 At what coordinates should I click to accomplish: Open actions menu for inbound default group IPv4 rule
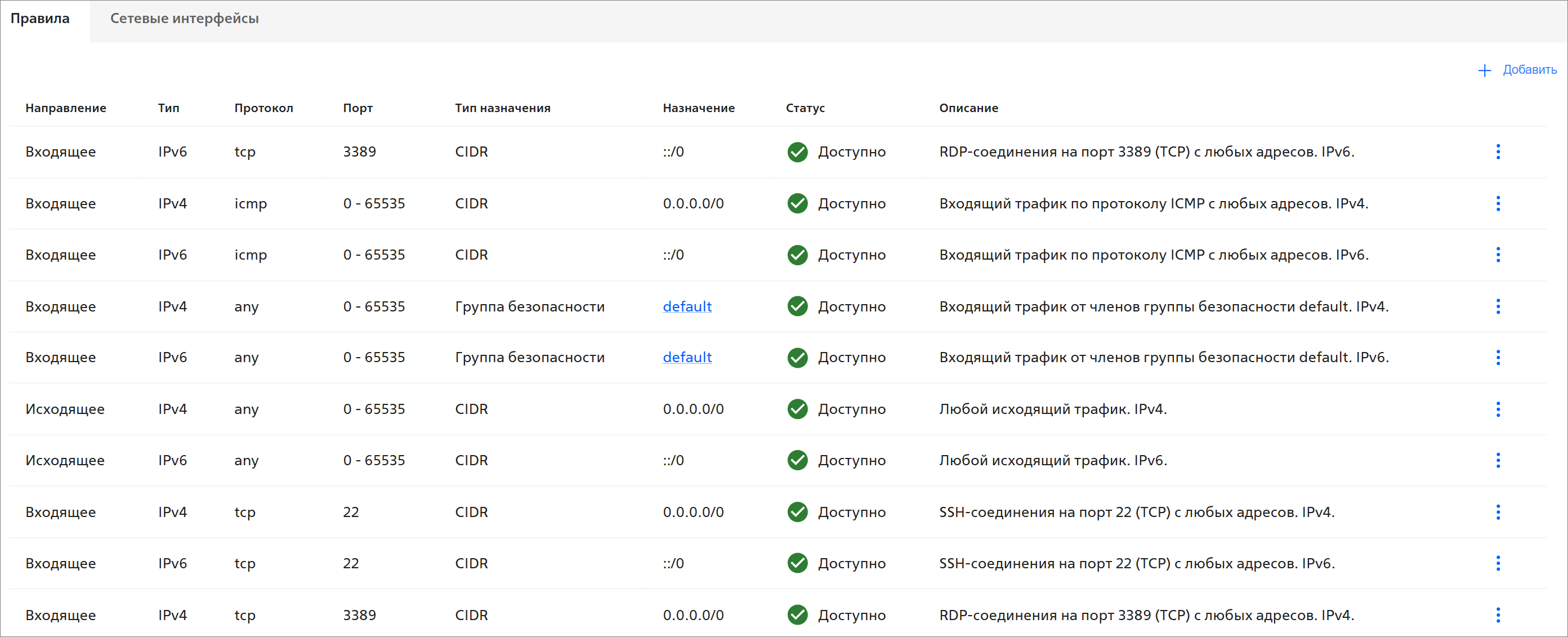(x=1498, y=306)
